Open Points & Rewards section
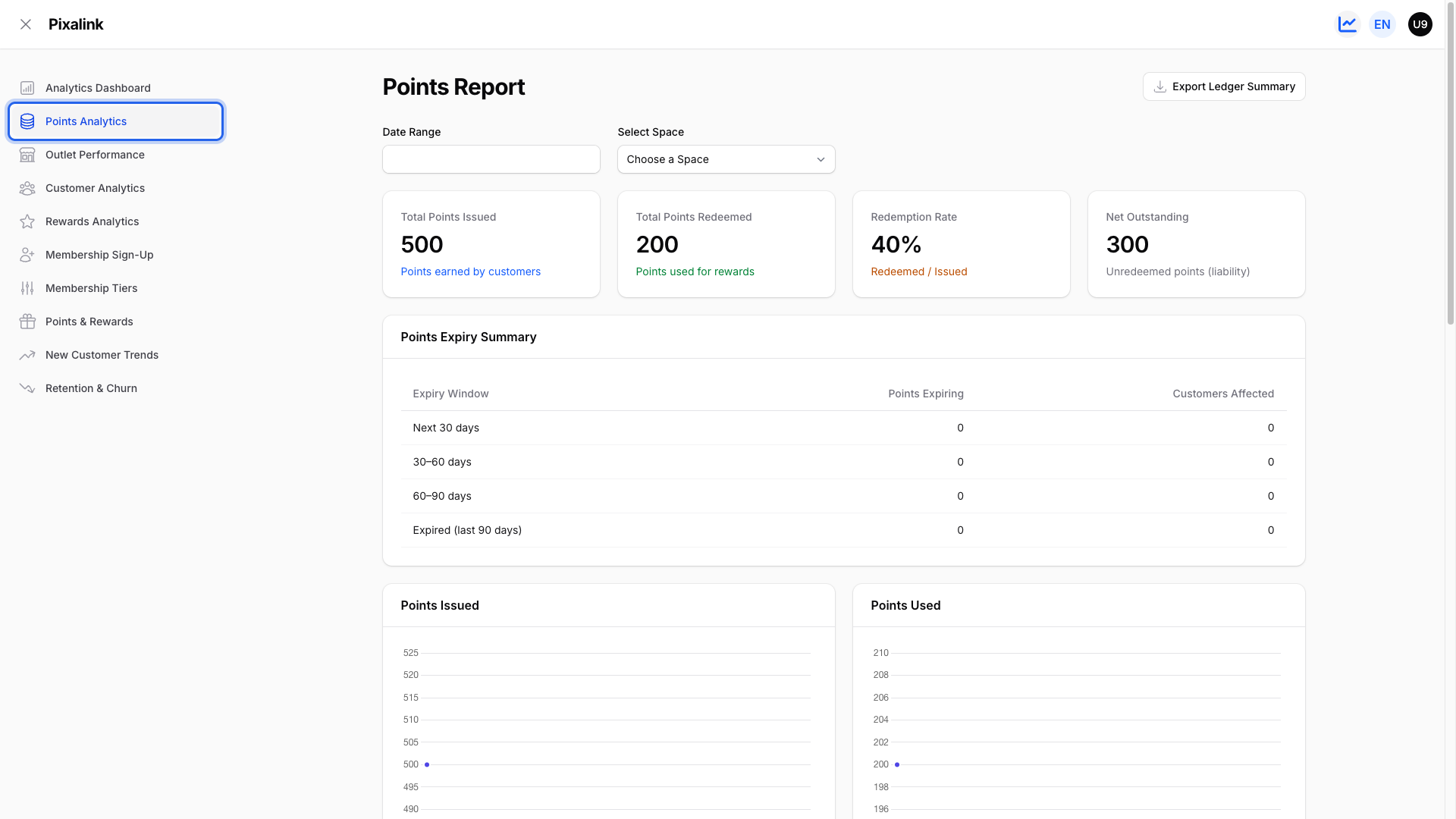The image size is (1456, 819). pyautogui.click(x=115, y=322)
